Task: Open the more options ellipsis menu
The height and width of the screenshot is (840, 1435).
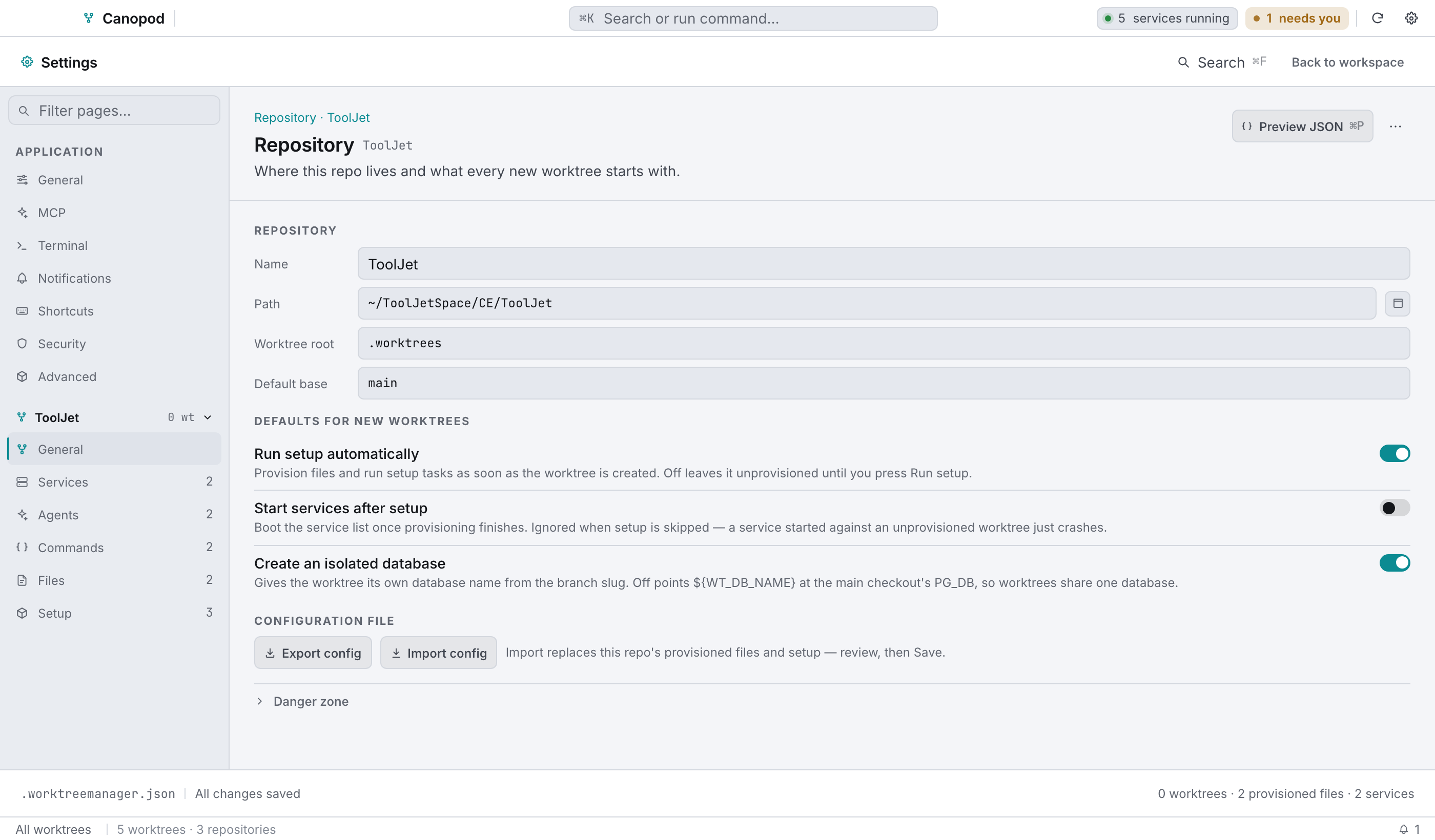Action: [x=1395, y=127]
